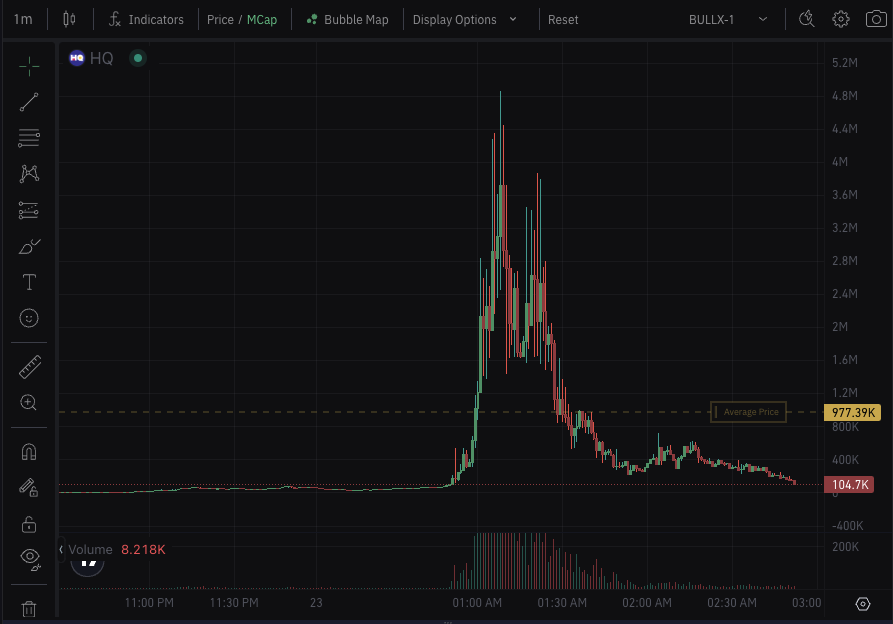Click the Average Price line label
Viewport: 893px width, 624px height.
(x=748, y=412)
